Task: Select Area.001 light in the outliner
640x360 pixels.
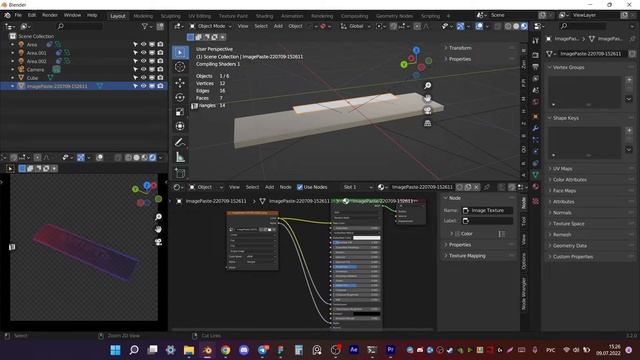Action: [37, 53]
